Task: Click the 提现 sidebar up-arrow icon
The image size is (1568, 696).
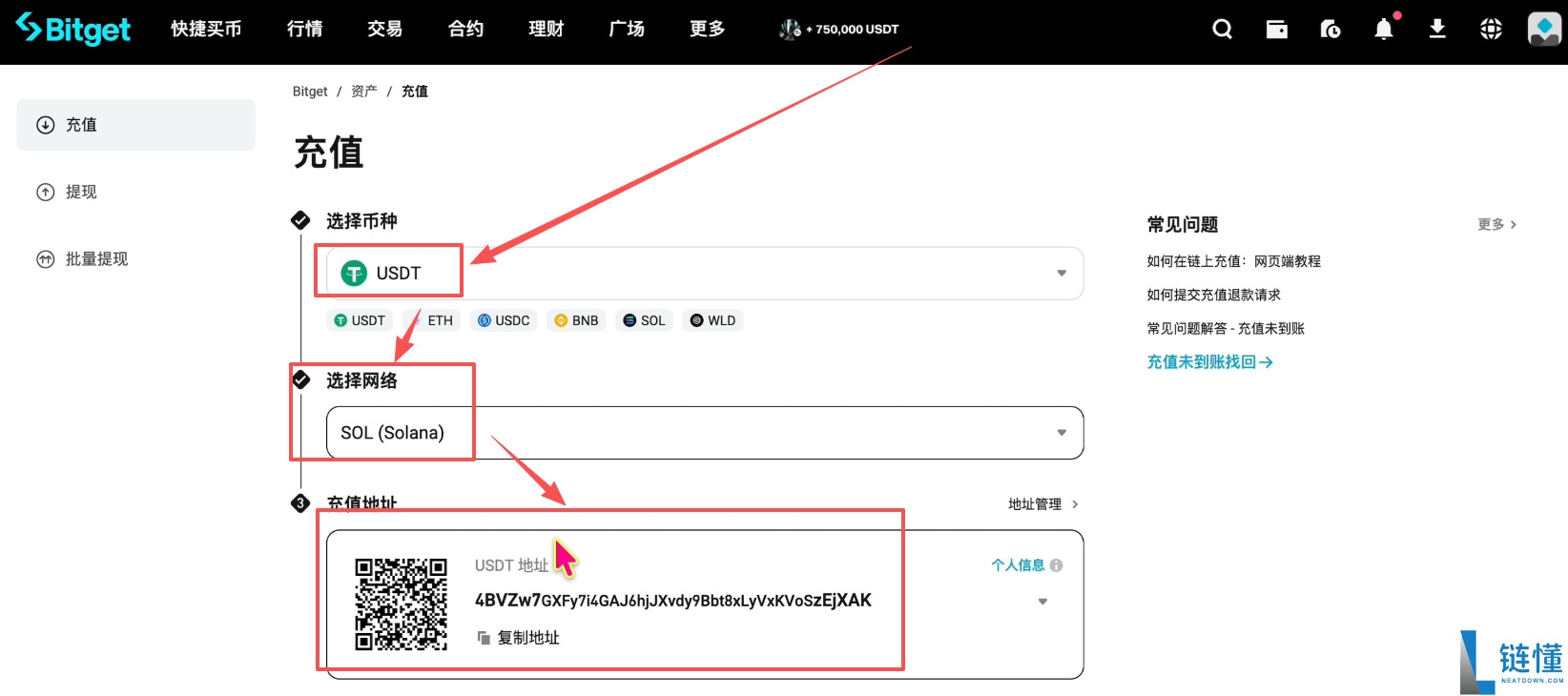Action: (x=45, y=192)
